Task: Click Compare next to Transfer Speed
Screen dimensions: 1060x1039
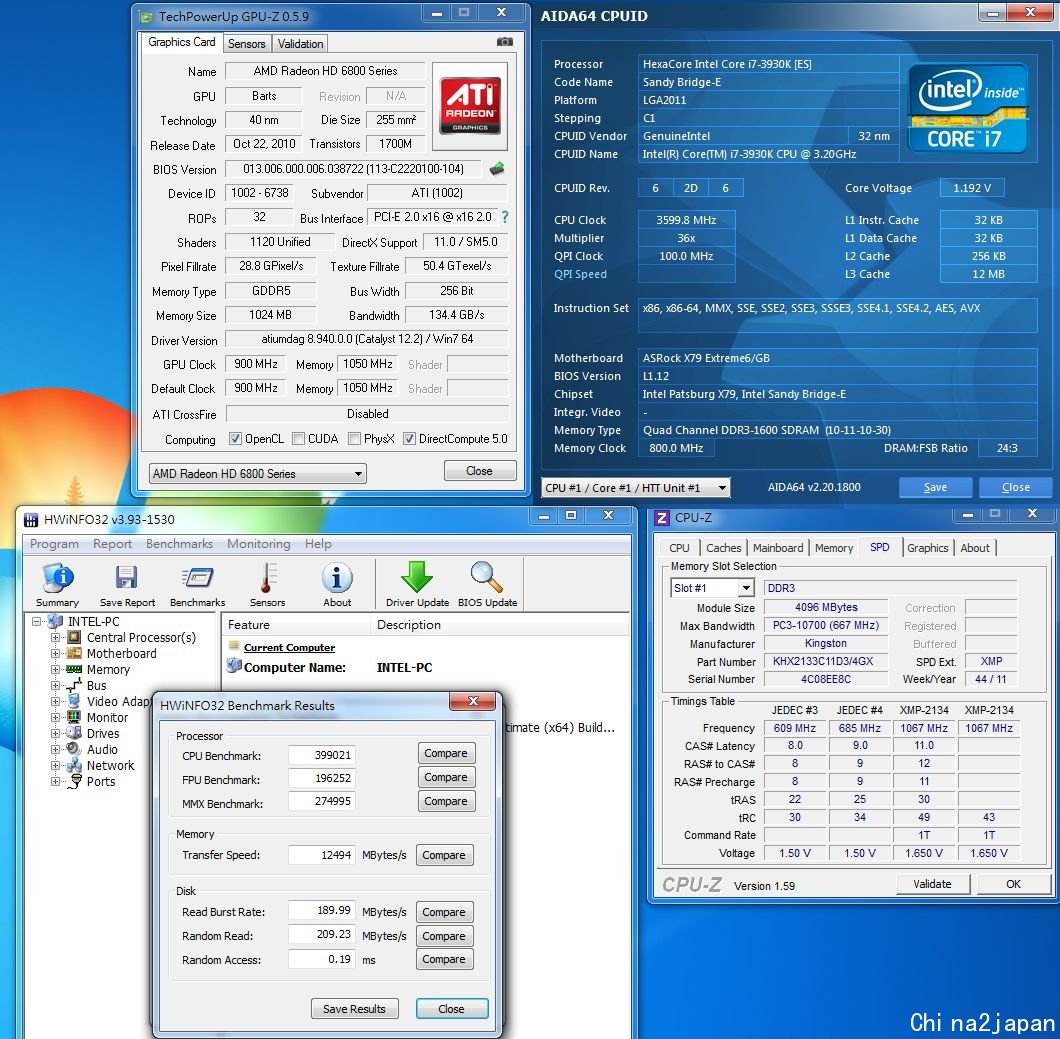Action: (443, 855)
